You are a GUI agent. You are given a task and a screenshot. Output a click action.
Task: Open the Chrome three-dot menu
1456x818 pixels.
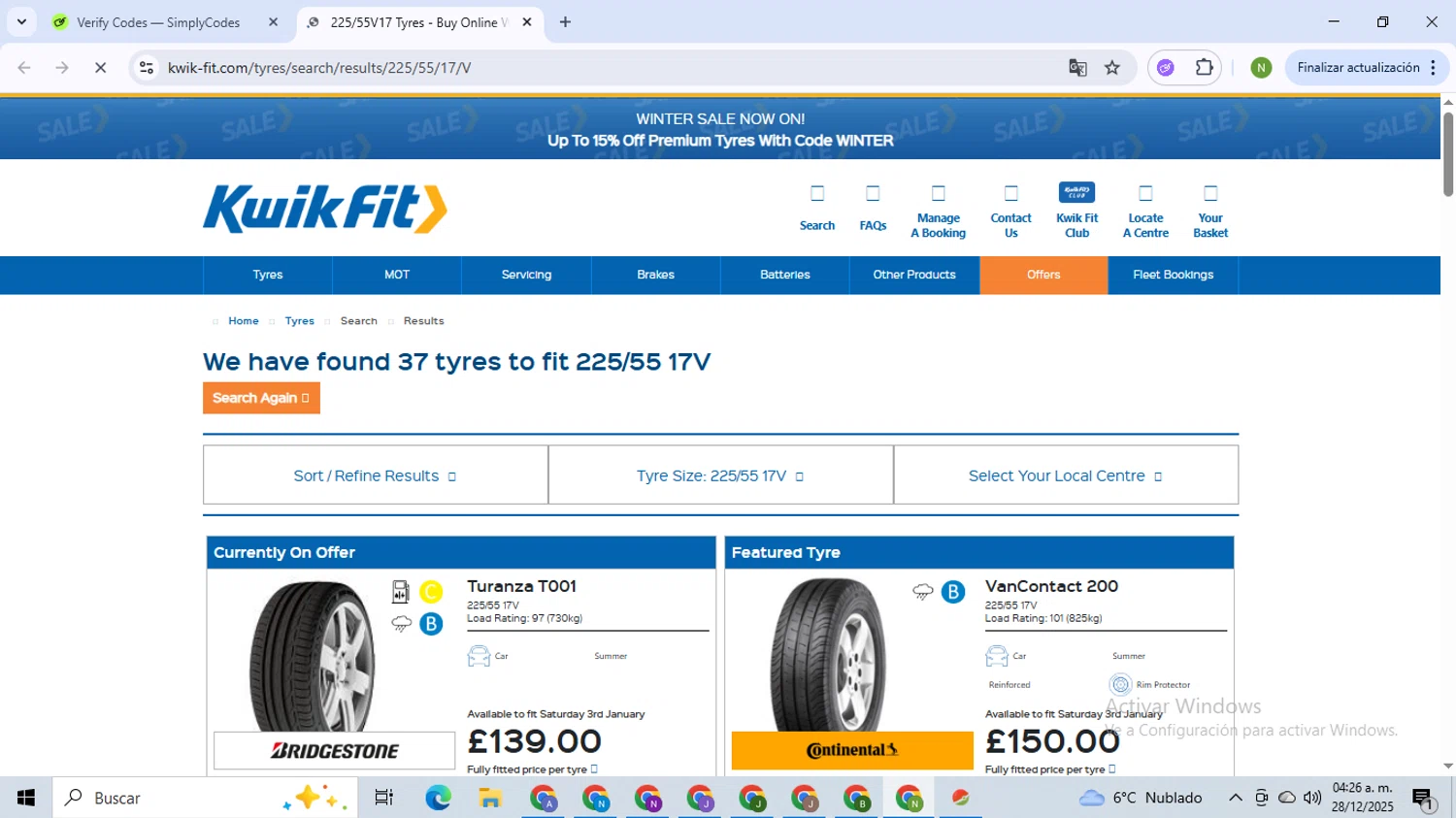pos(1433,68)
